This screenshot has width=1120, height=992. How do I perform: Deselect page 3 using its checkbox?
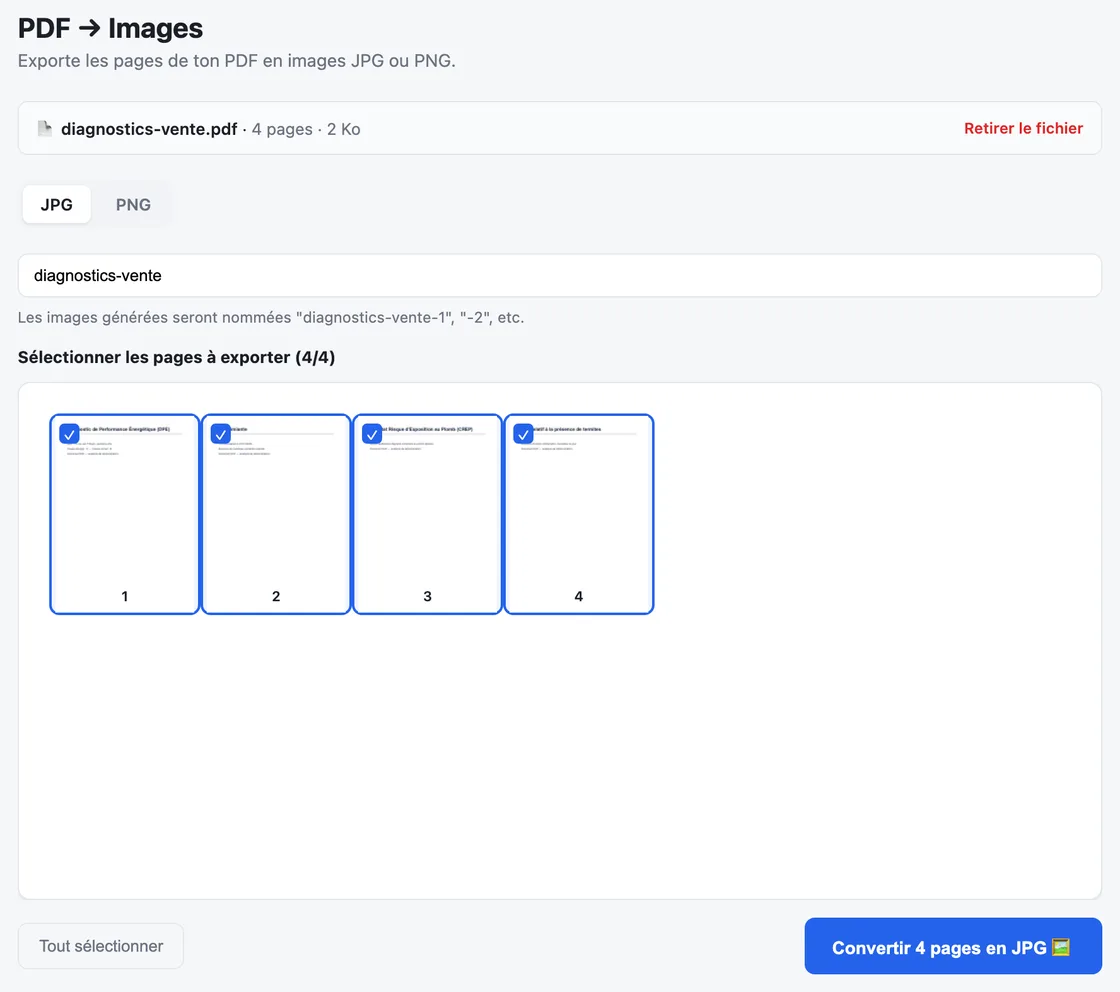[372, 434]
